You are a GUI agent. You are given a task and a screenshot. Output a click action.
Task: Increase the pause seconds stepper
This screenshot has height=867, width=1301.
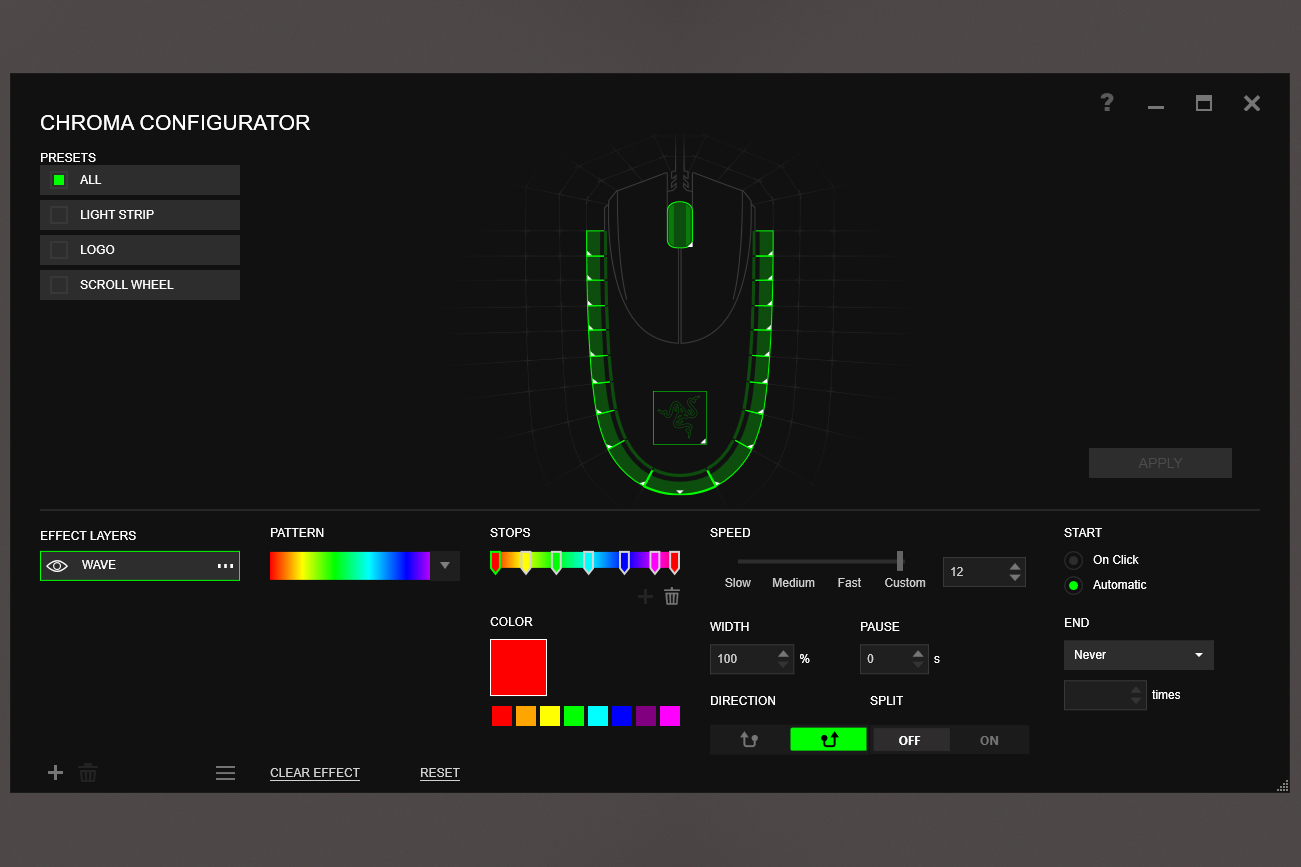919,653
